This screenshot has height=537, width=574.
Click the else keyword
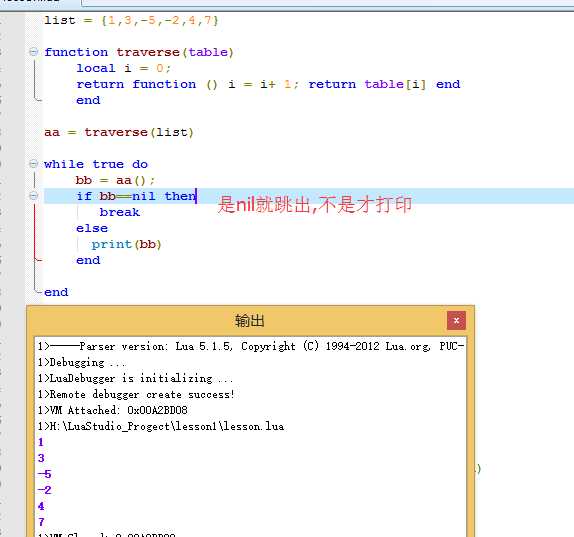tap(92, 228)
